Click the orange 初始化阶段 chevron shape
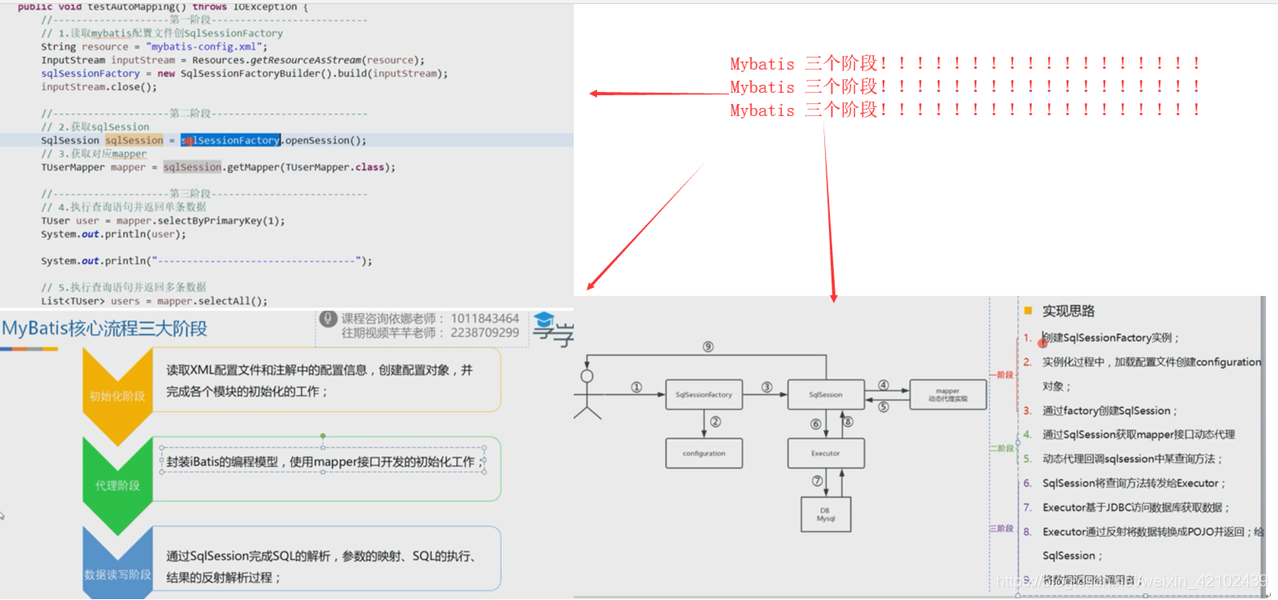1278x600 pixels. click(x=118, y=396)
